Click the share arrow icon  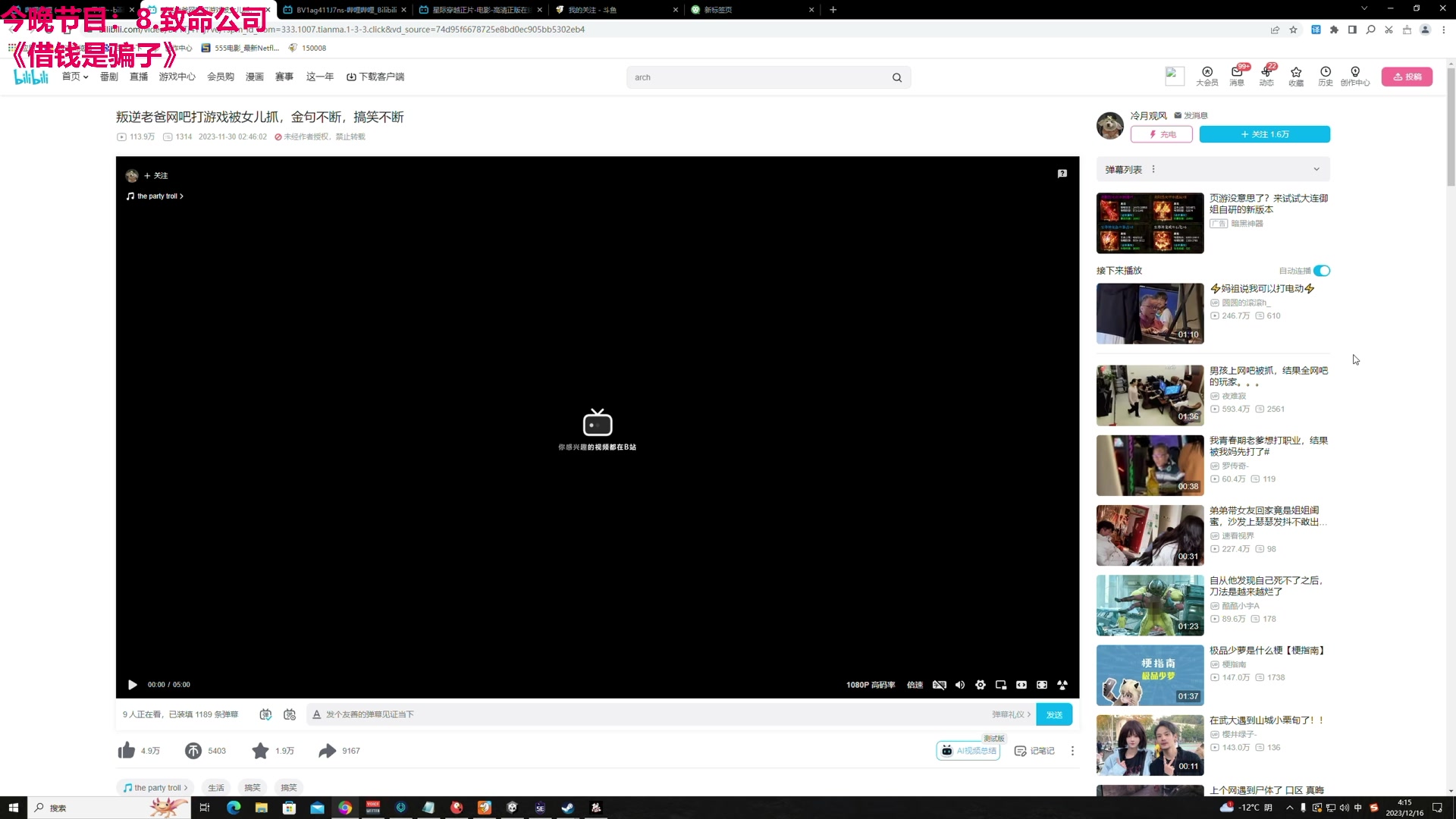point(327,751)
